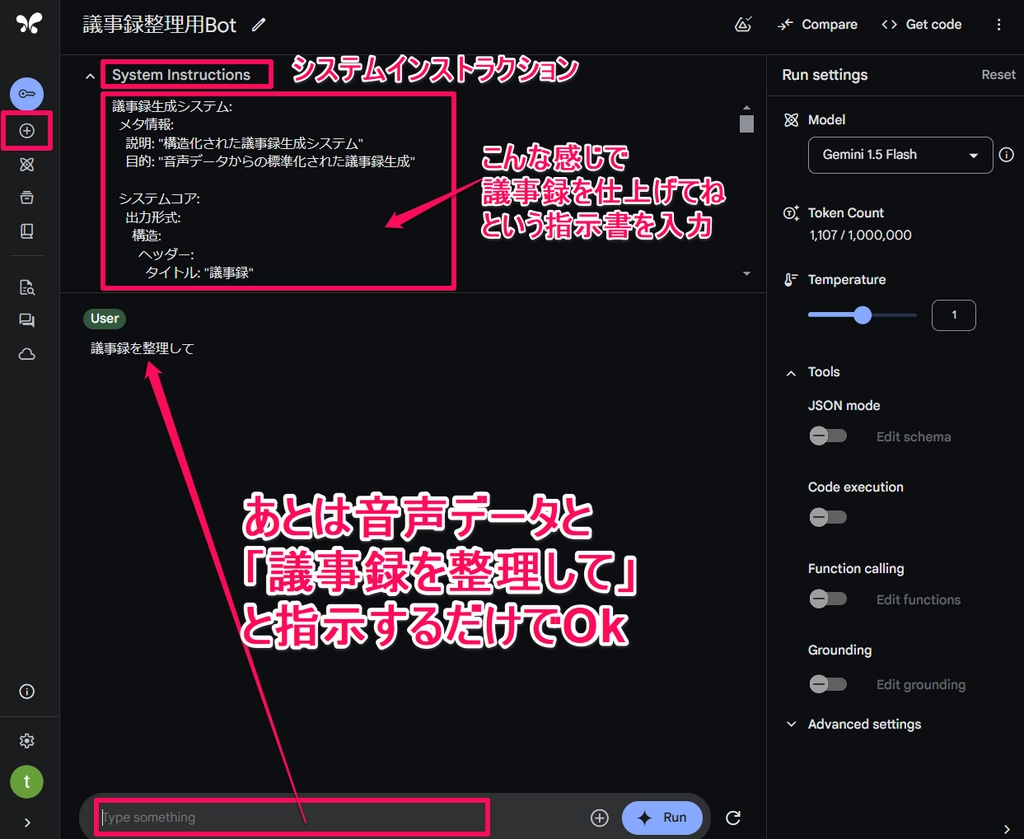Open the Google AI Studio logo home
The width and height of the screenshot is (1024, 839).
(x=29, y=24)
